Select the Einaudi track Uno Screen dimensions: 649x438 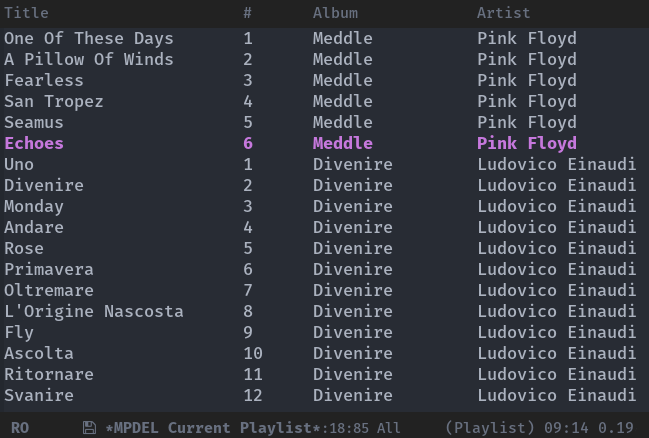[x=19, y=164]
